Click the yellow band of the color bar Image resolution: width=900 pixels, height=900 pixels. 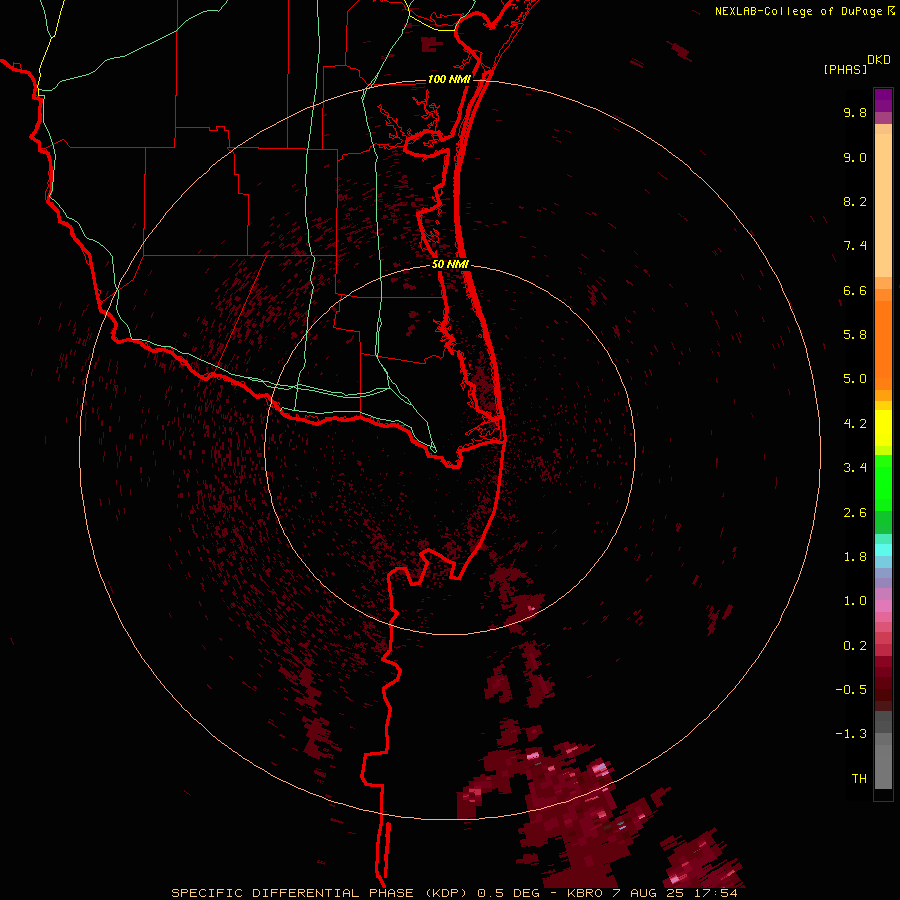[883, 428]
